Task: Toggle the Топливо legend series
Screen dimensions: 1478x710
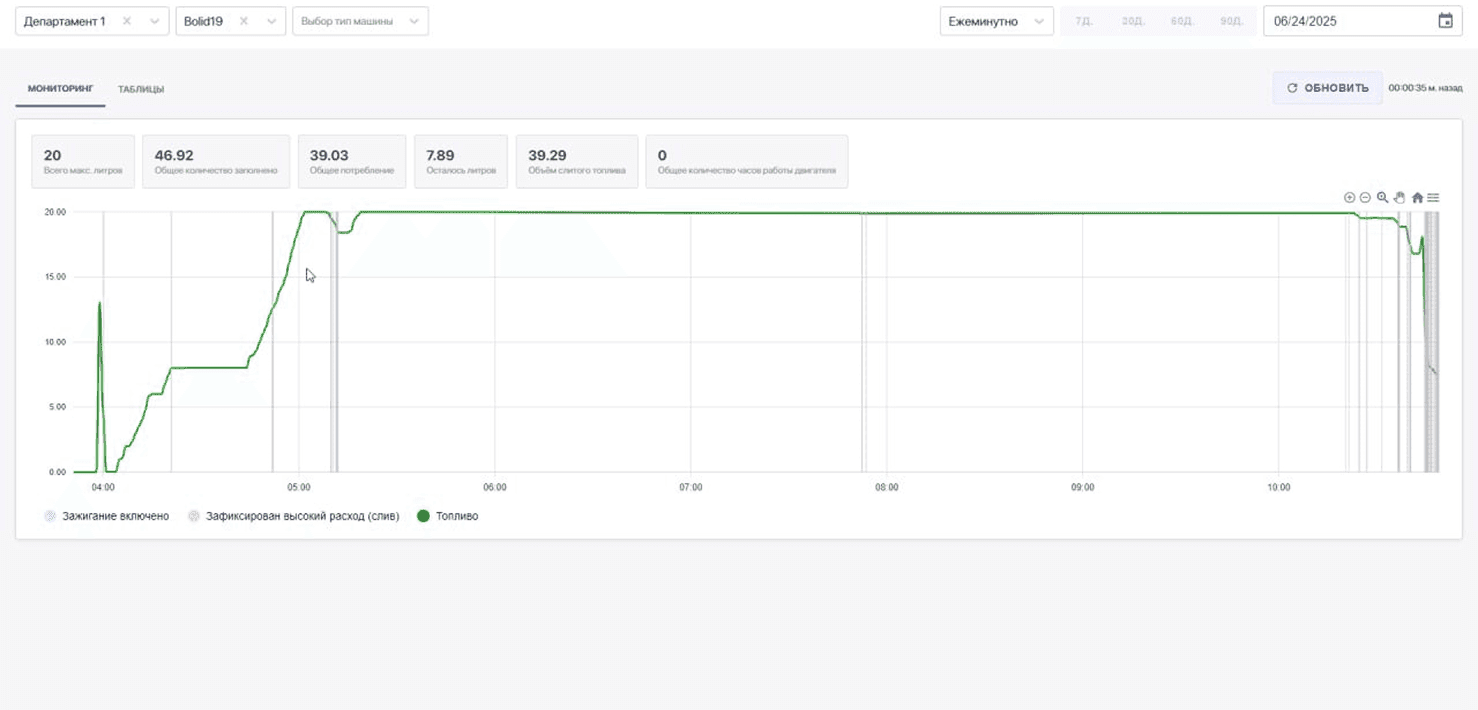Action: [x=448, y=516]
